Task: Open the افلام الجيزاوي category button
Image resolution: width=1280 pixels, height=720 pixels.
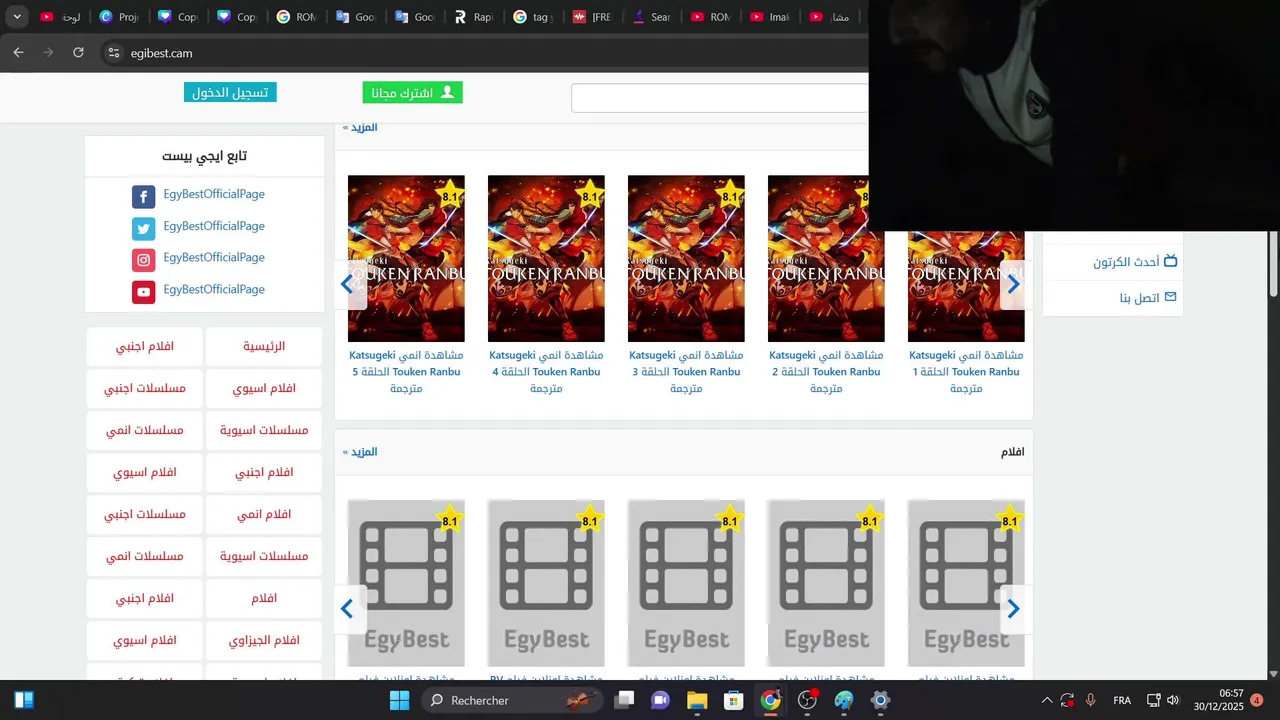Action: click(264, 640)
